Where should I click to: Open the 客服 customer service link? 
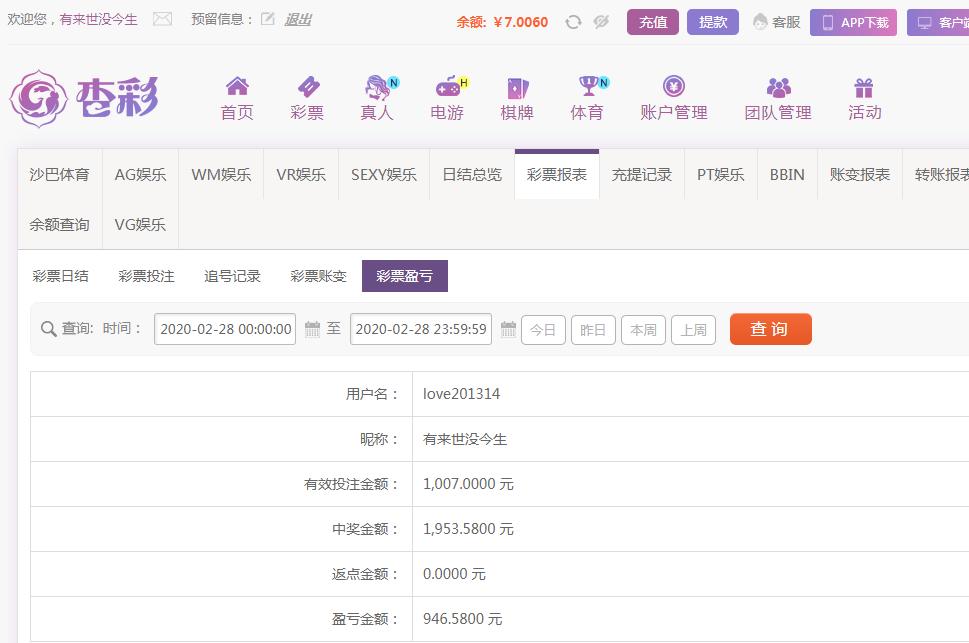(x=777, y=22)
